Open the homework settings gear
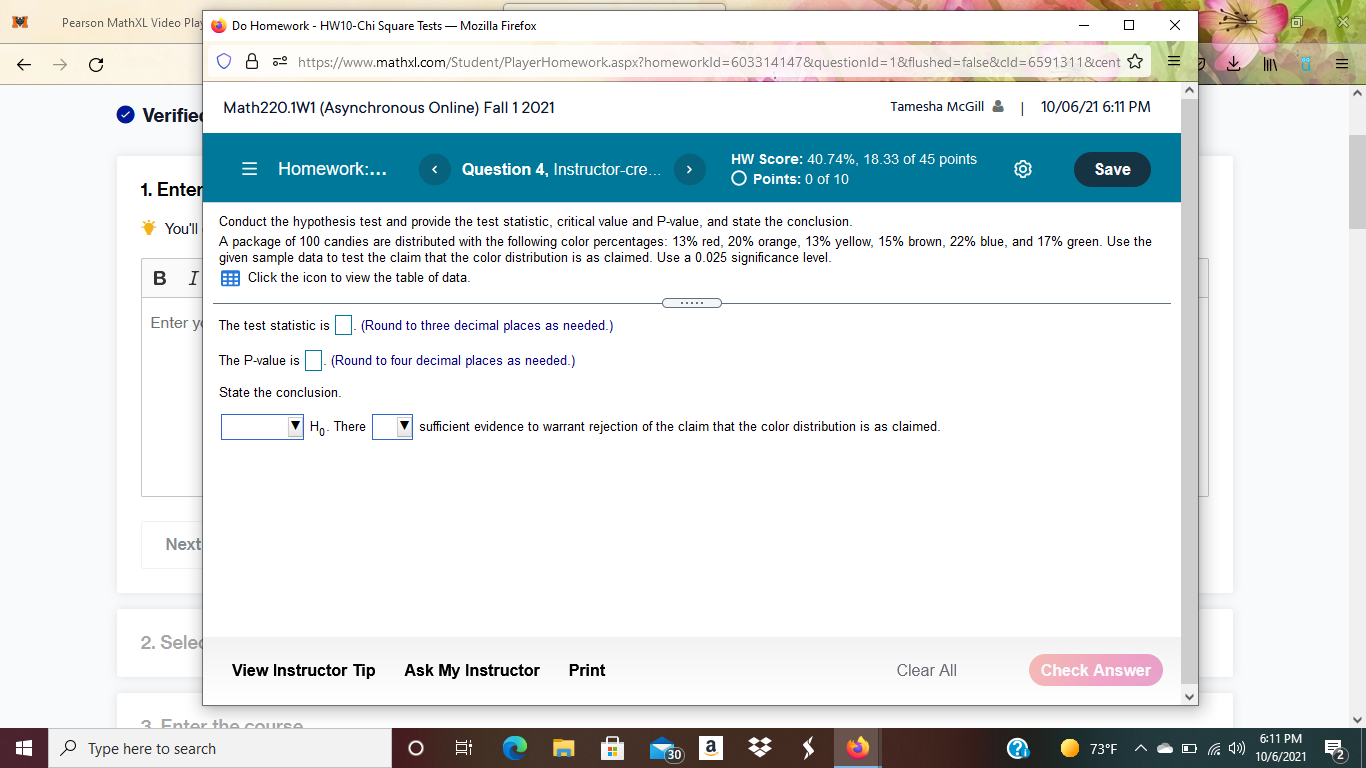 tap(1022, 168)
